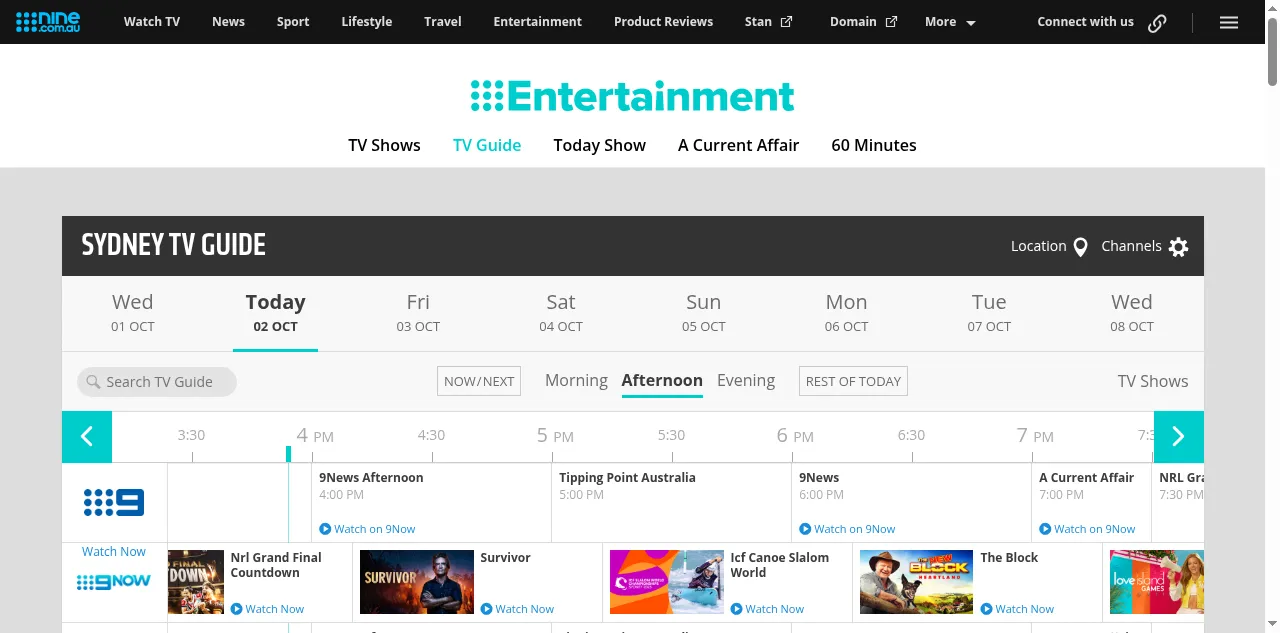
Task: Open the TV Shows link in guide toolbar
Action: [x=1153, y=381]
